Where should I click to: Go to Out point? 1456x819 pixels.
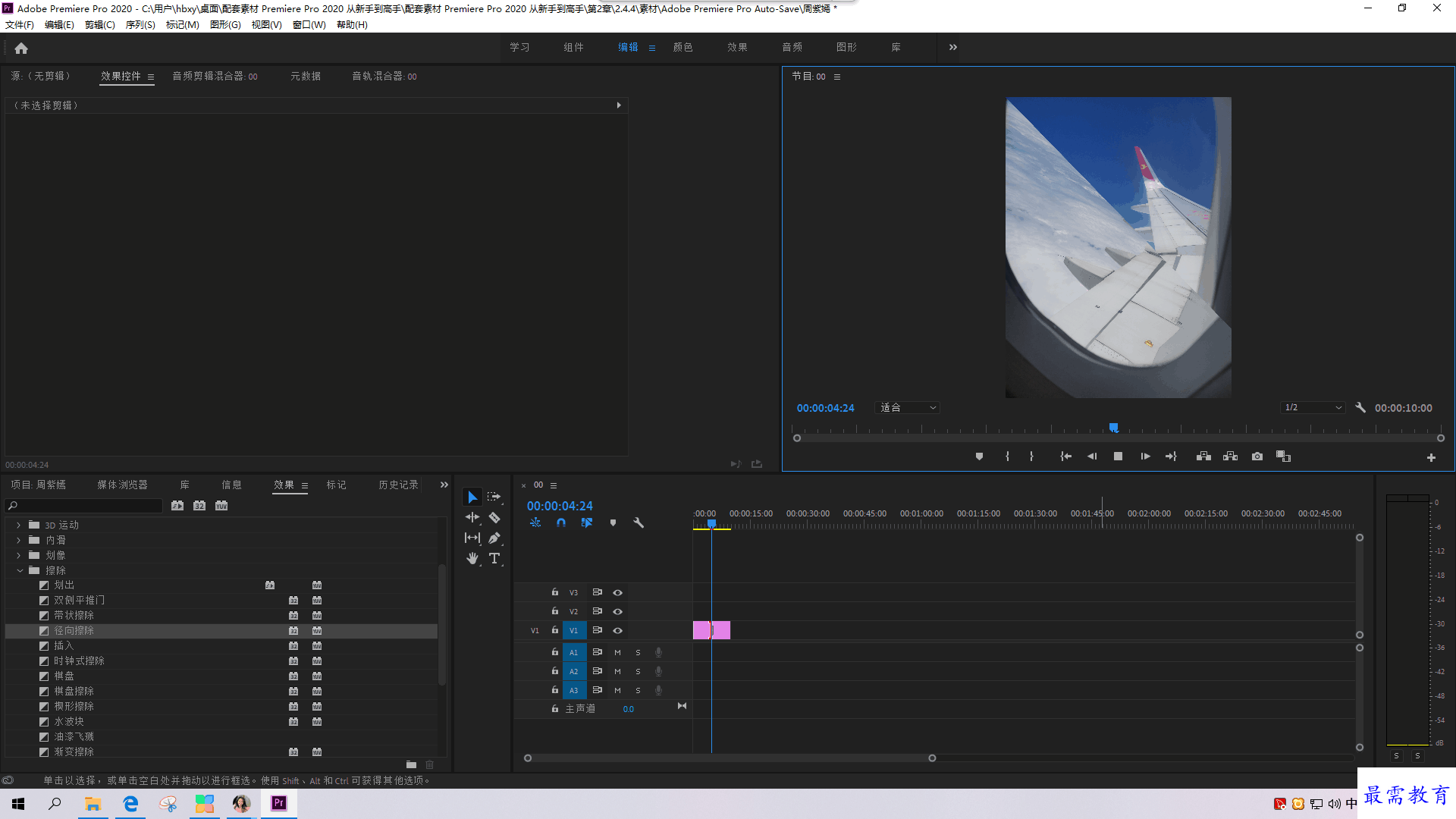click(1171, 457)
